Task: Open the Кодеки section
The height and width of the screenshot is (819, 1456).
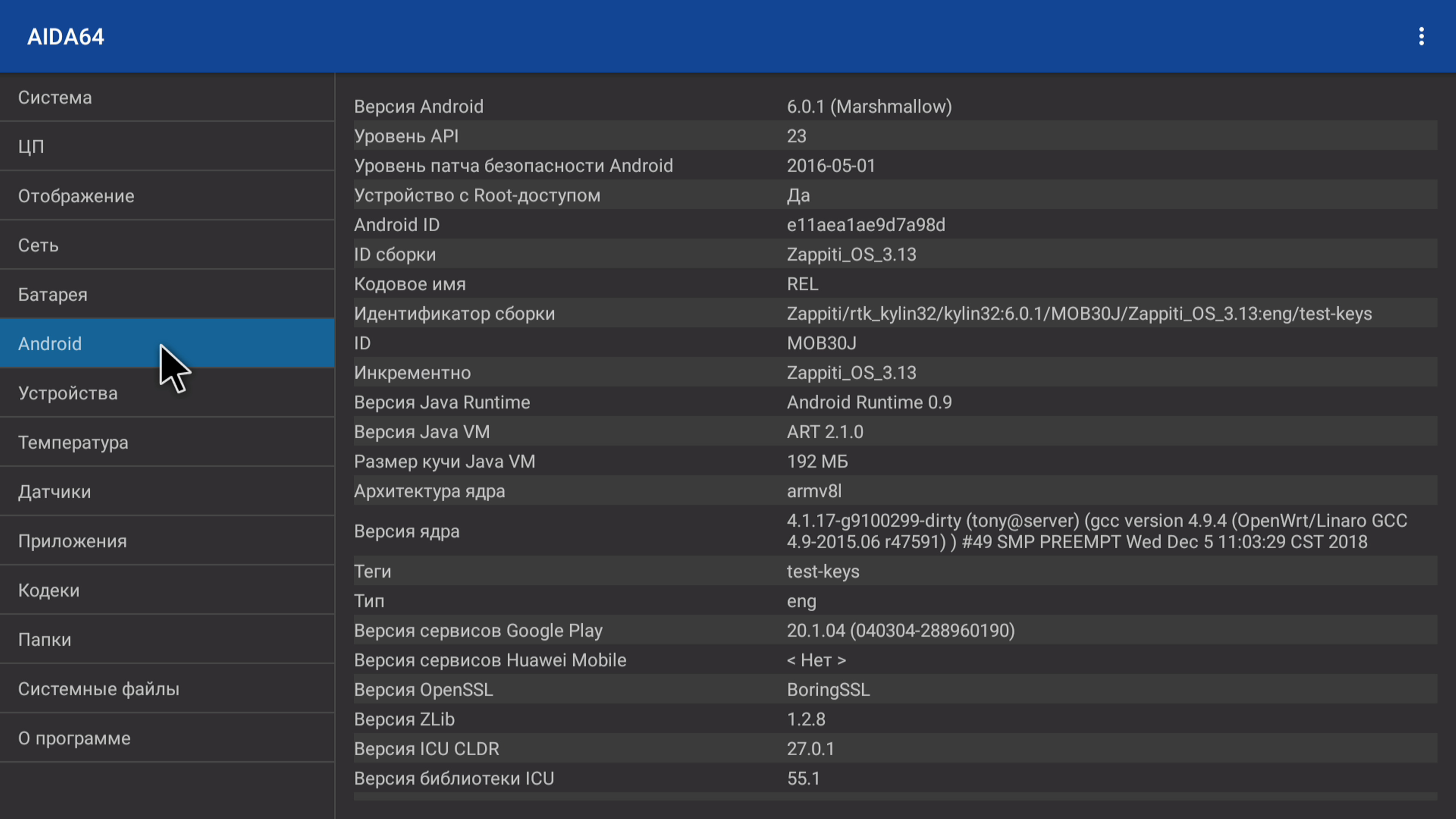Action: click(167, 590)
